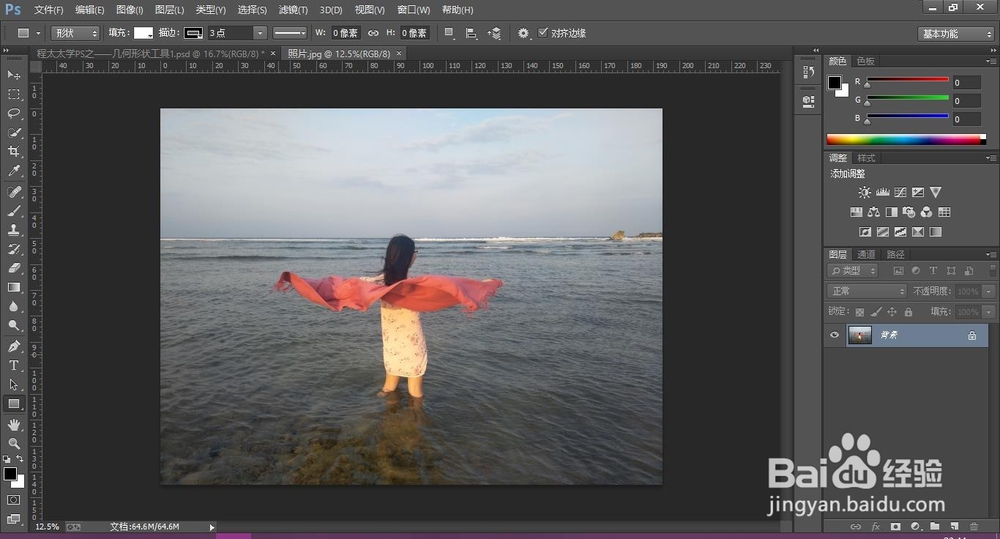The image size is (1000, 539).
Task: Add a layer mask
Action: [895, 527]
